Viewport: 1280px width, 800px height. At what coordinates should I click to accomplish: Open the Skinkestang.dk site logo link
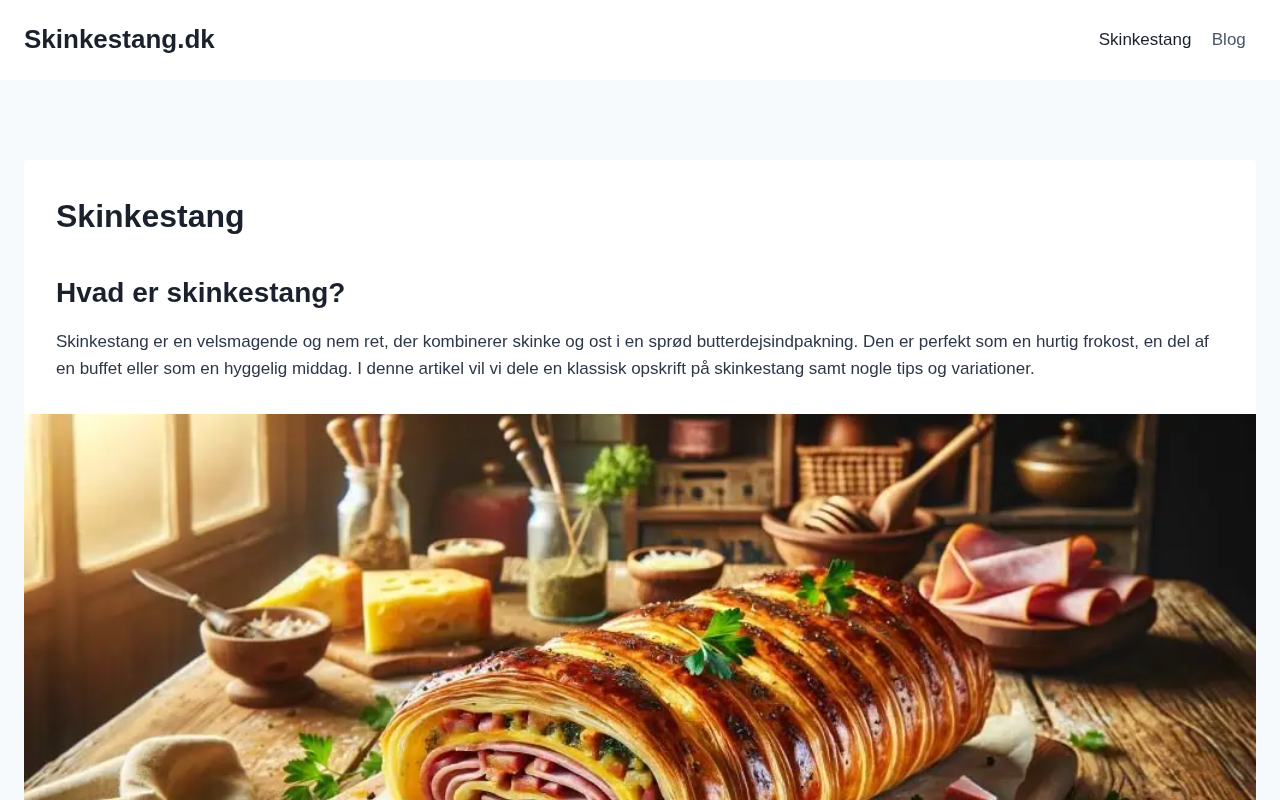pos(119,39)
